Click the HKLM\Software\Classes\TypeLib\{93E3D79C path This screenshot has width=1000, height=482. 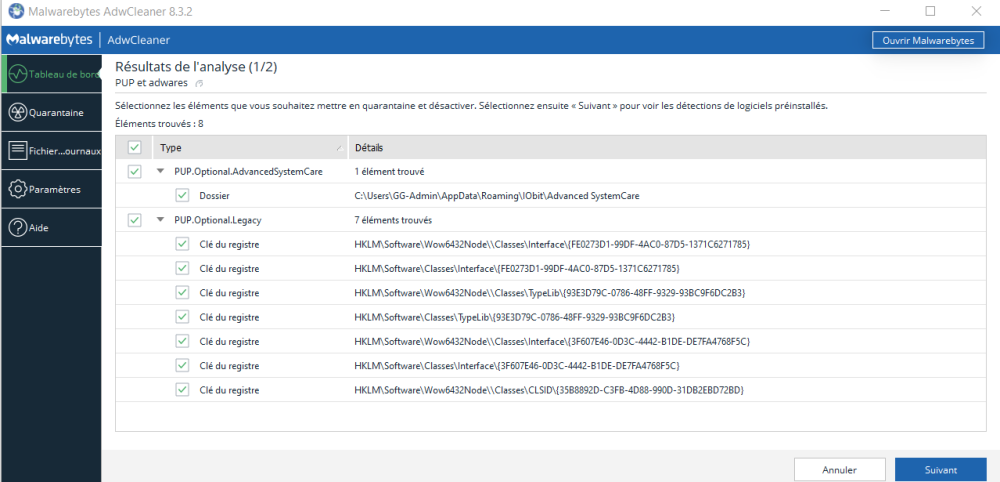515,317
